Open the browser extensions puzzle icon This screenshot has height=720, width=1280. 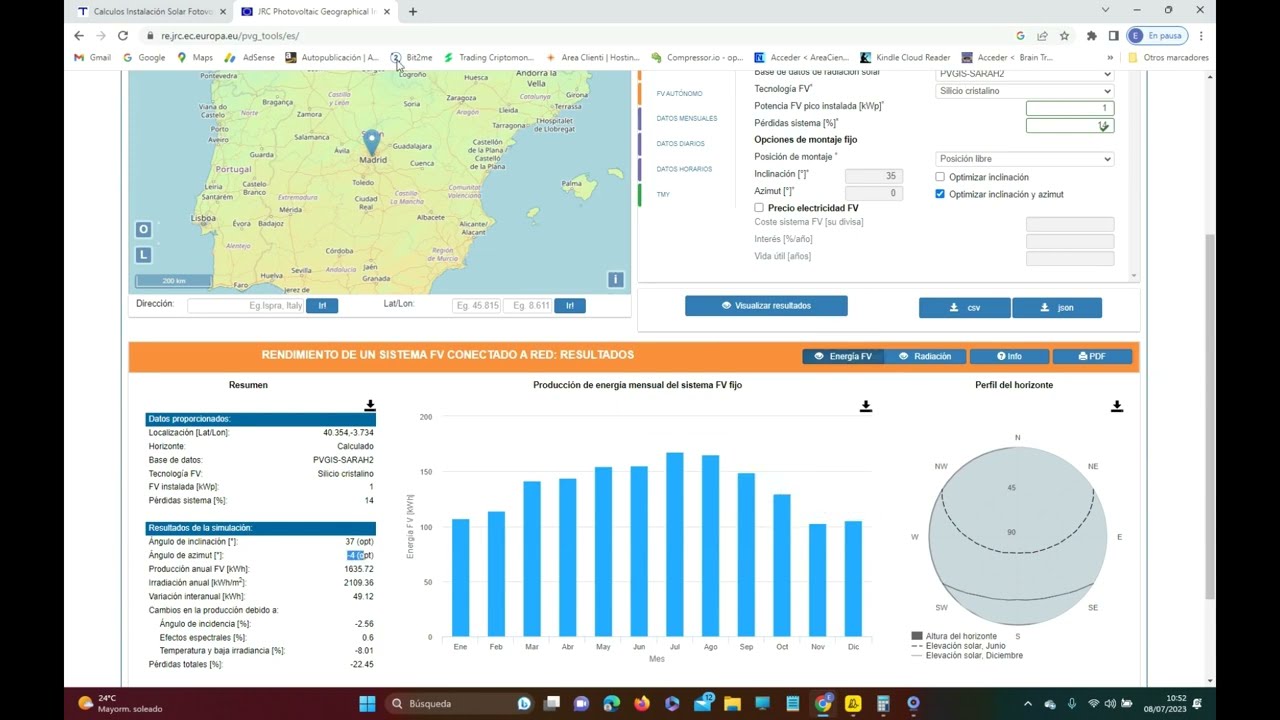point(1092,35)
